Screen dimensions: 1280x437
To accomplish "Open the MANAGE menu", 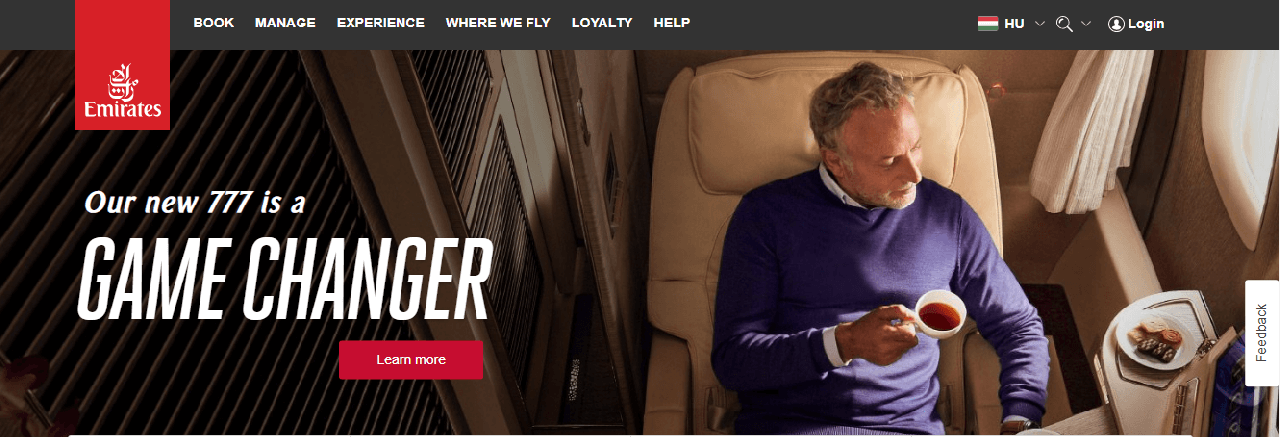I will tap(285, 23).
